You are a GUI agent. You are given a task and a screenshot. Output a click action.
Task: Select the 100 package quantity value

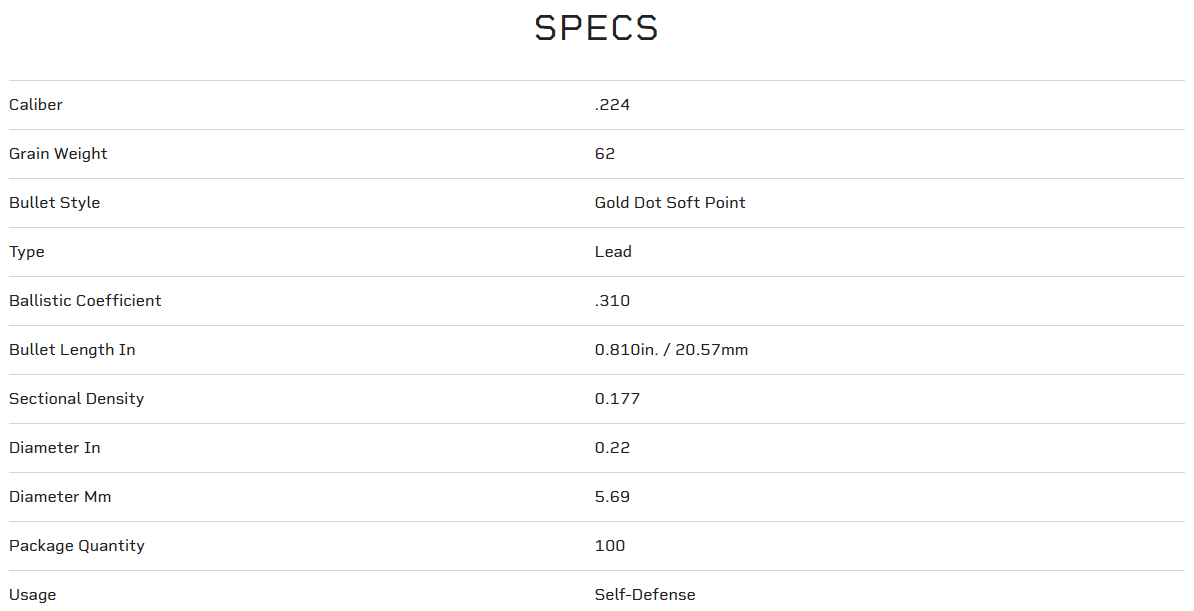[610, 546]
